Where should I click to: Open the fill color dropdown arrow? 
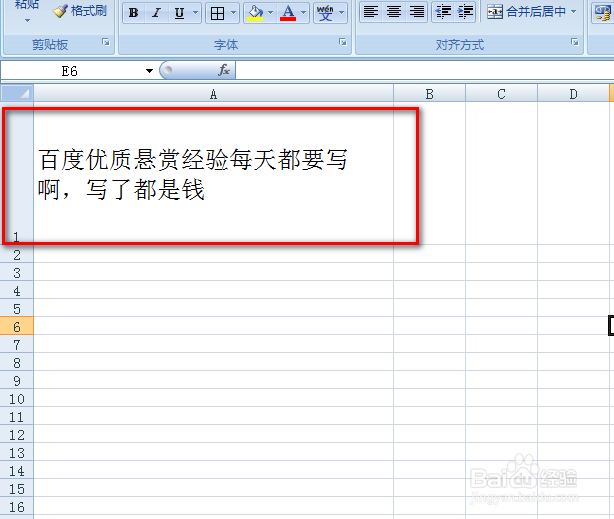click(271, 13)
